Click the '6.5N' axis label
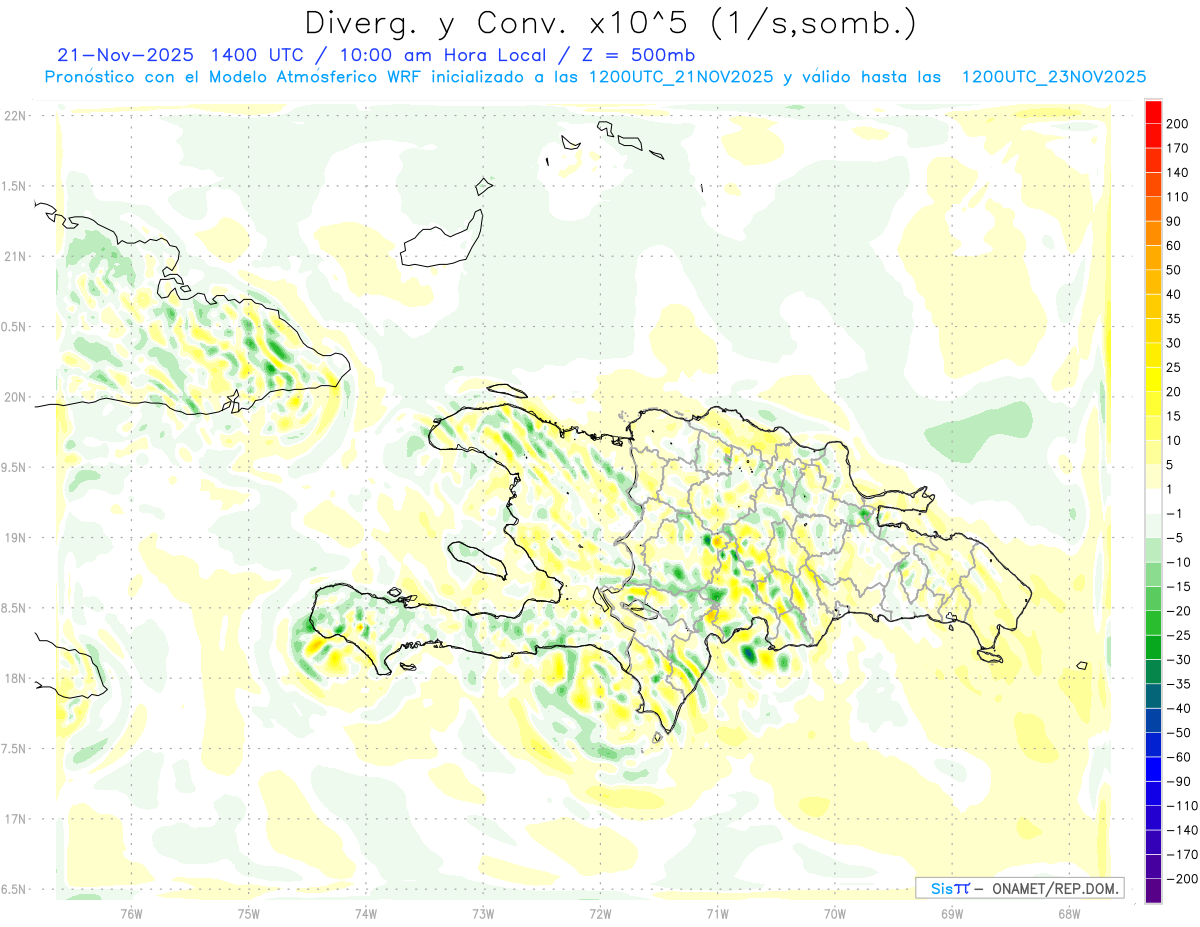Image resolution: width=1200 pixels, height=927 pixels. pos(15,889)
